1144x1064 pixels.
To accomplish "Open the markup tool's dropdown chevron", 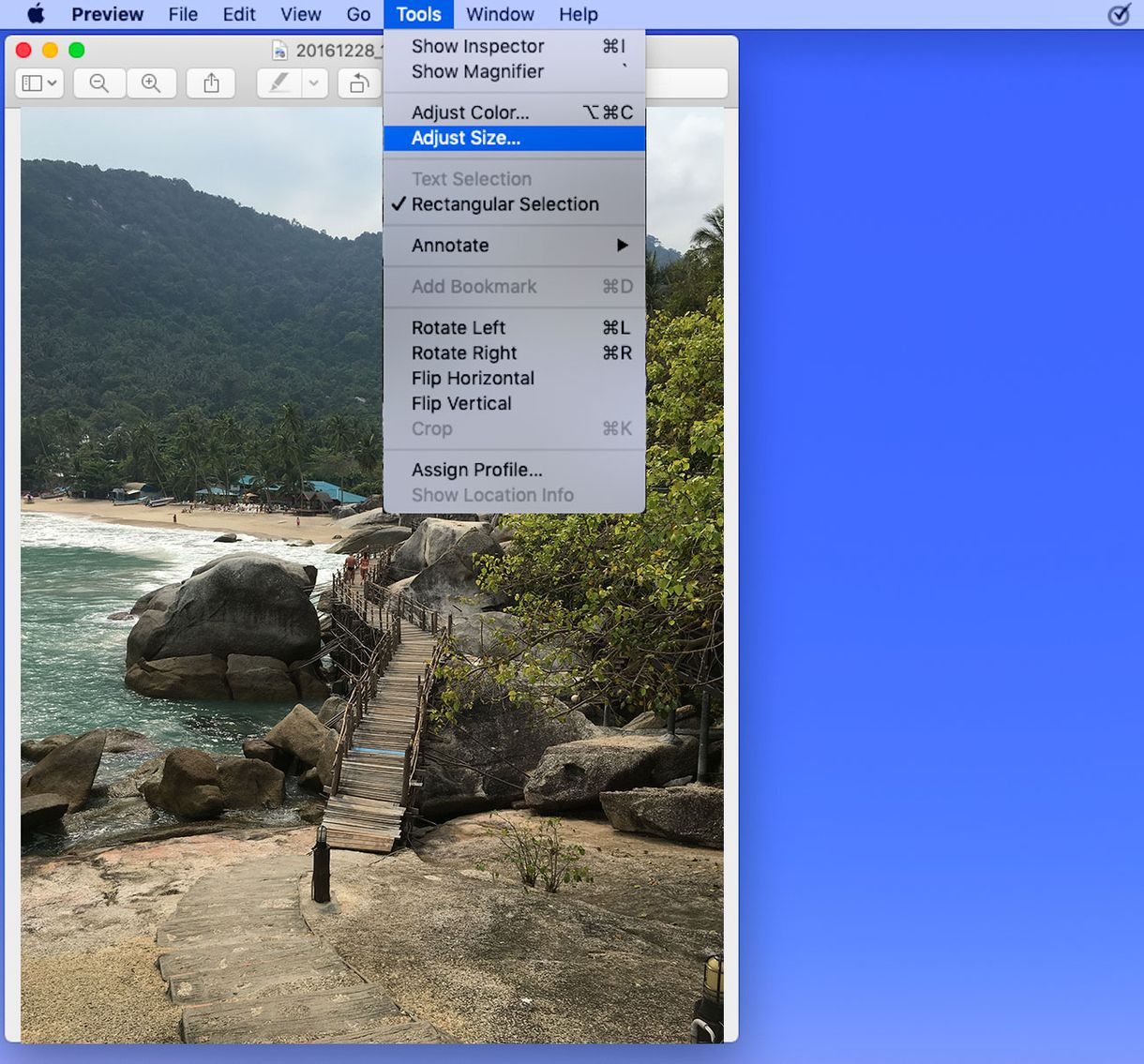I will (x=312, y=82).
